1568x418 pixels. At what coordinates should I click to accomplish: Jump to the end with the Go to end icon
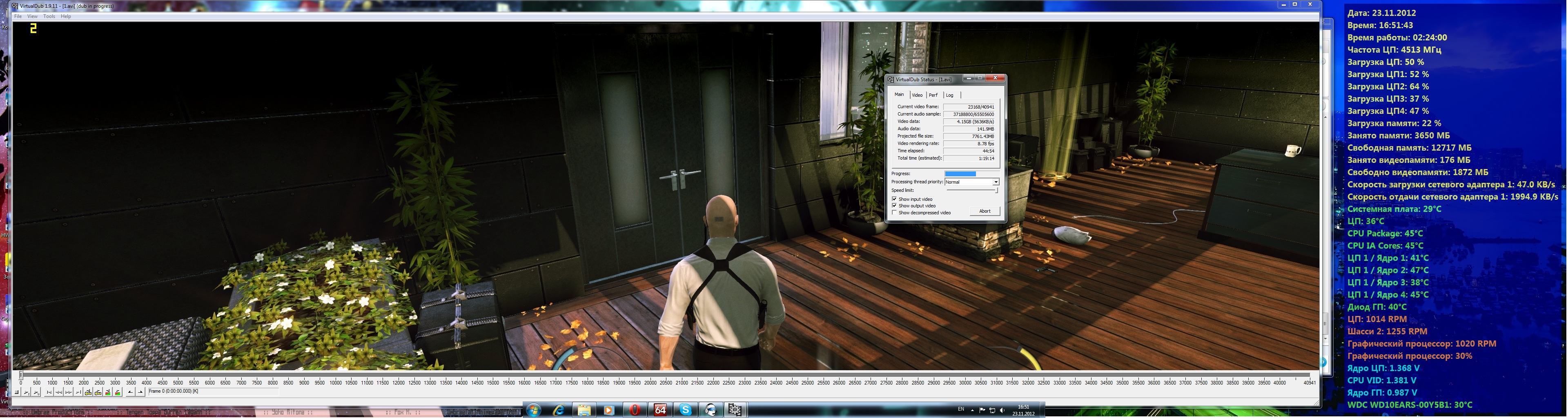point(78,392)
